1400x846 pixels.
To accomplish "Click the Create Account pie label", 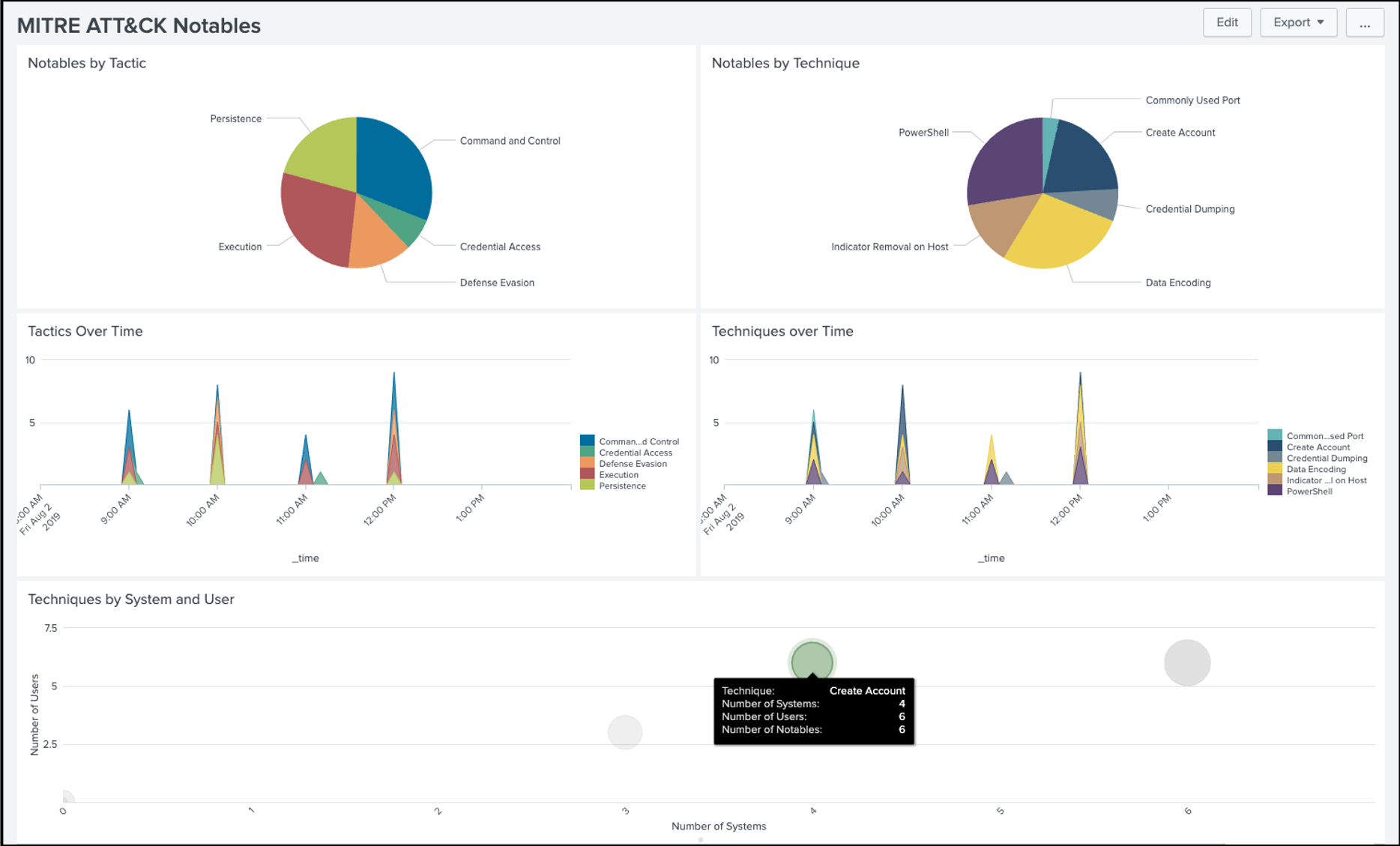I will coord(1180,133).
